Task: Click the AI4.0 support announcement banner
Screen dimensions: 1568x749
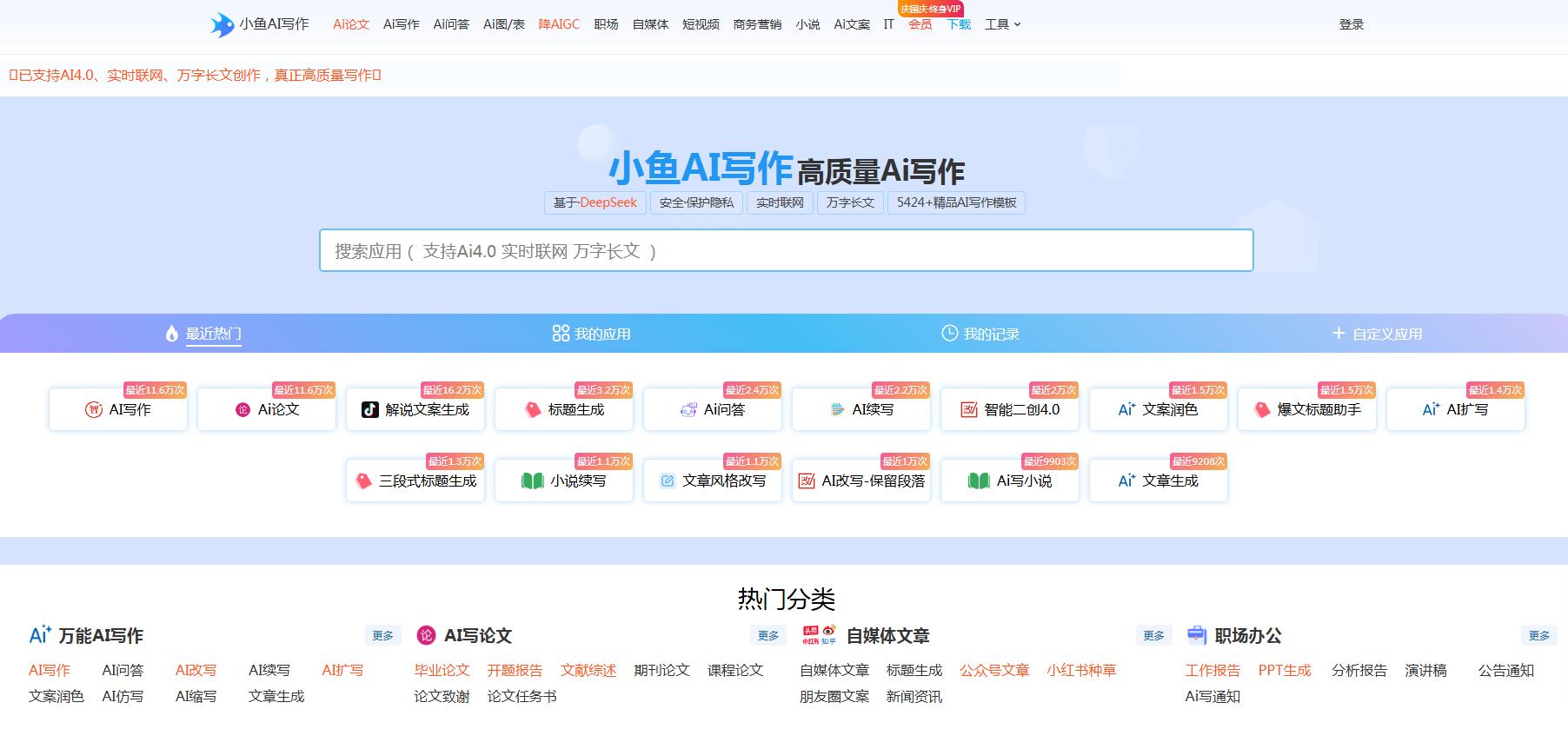Action: (196, 76)
